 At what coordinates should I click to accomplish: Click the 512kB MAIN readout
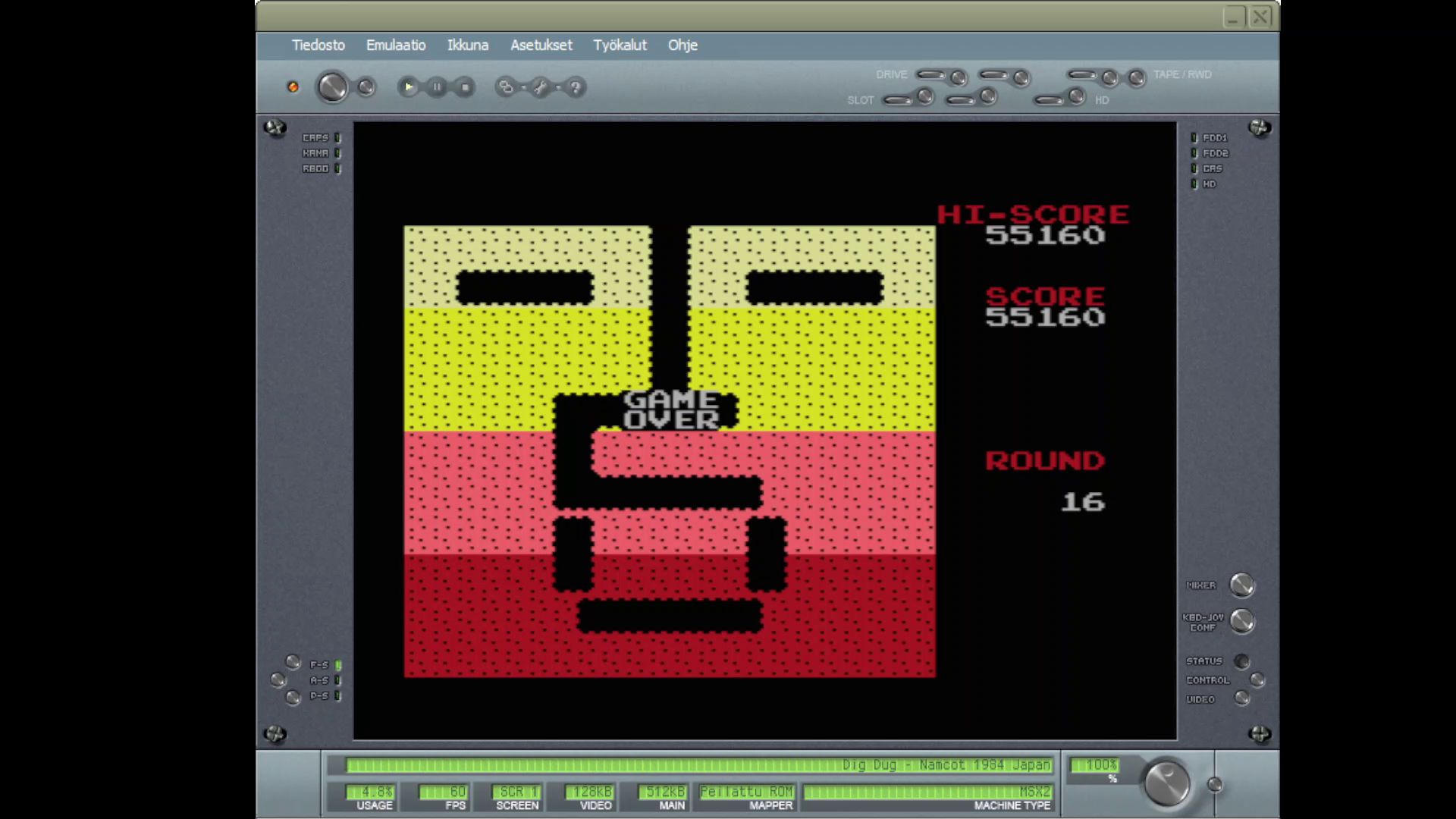662,792
